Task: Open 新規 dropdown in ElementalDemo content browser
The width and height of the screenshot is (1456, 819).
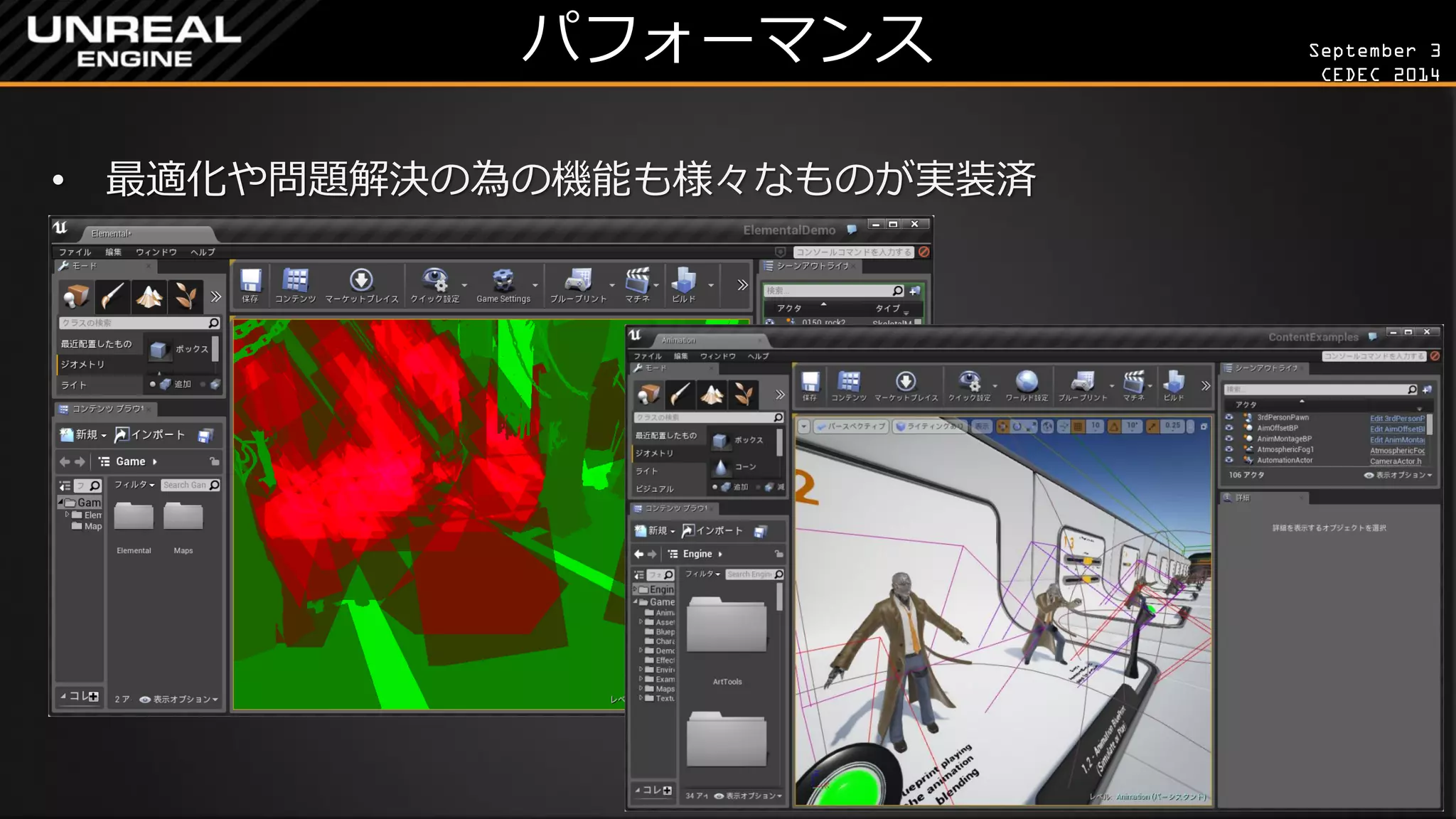Action: (85, 434)
